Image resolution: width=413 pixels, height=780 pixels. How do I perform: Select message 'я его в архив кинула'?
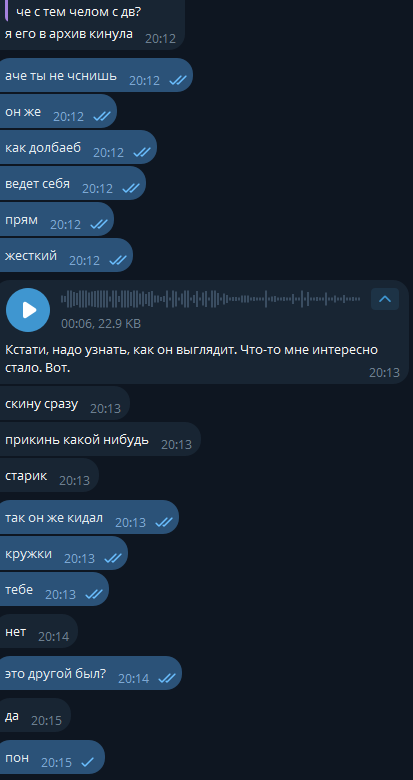click(x=69, y=34)
